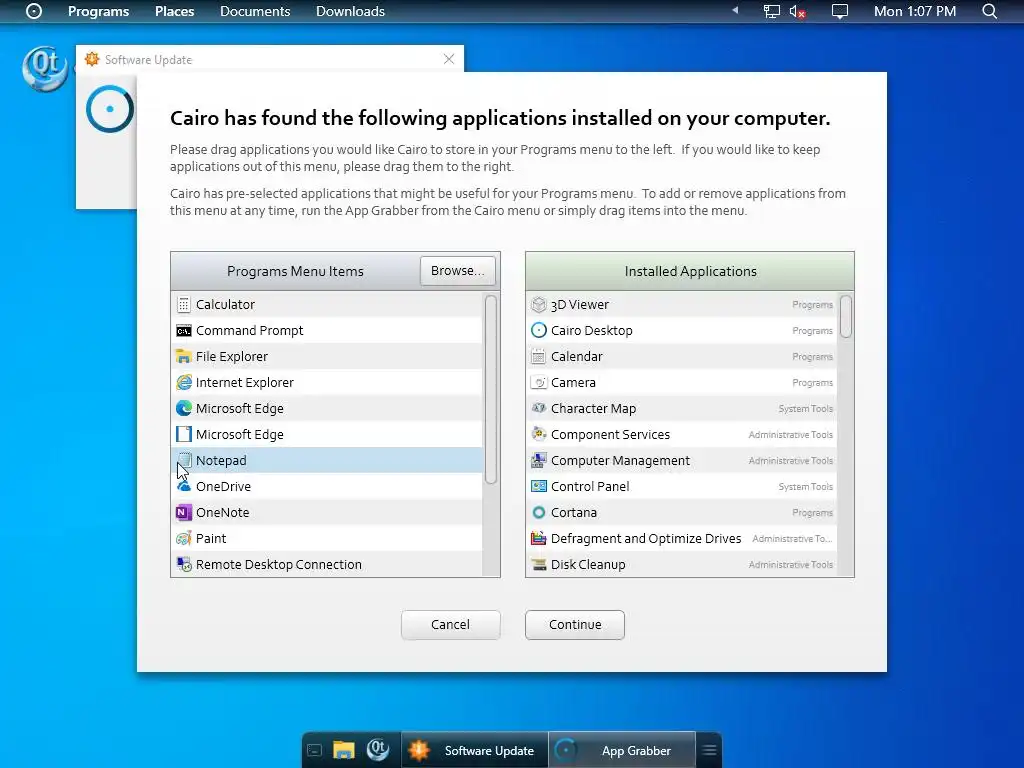Click the Programs Menu Items scrollbar thumb
The width and height of the screenshot is (1024, 768).
(x=490, y=389)
